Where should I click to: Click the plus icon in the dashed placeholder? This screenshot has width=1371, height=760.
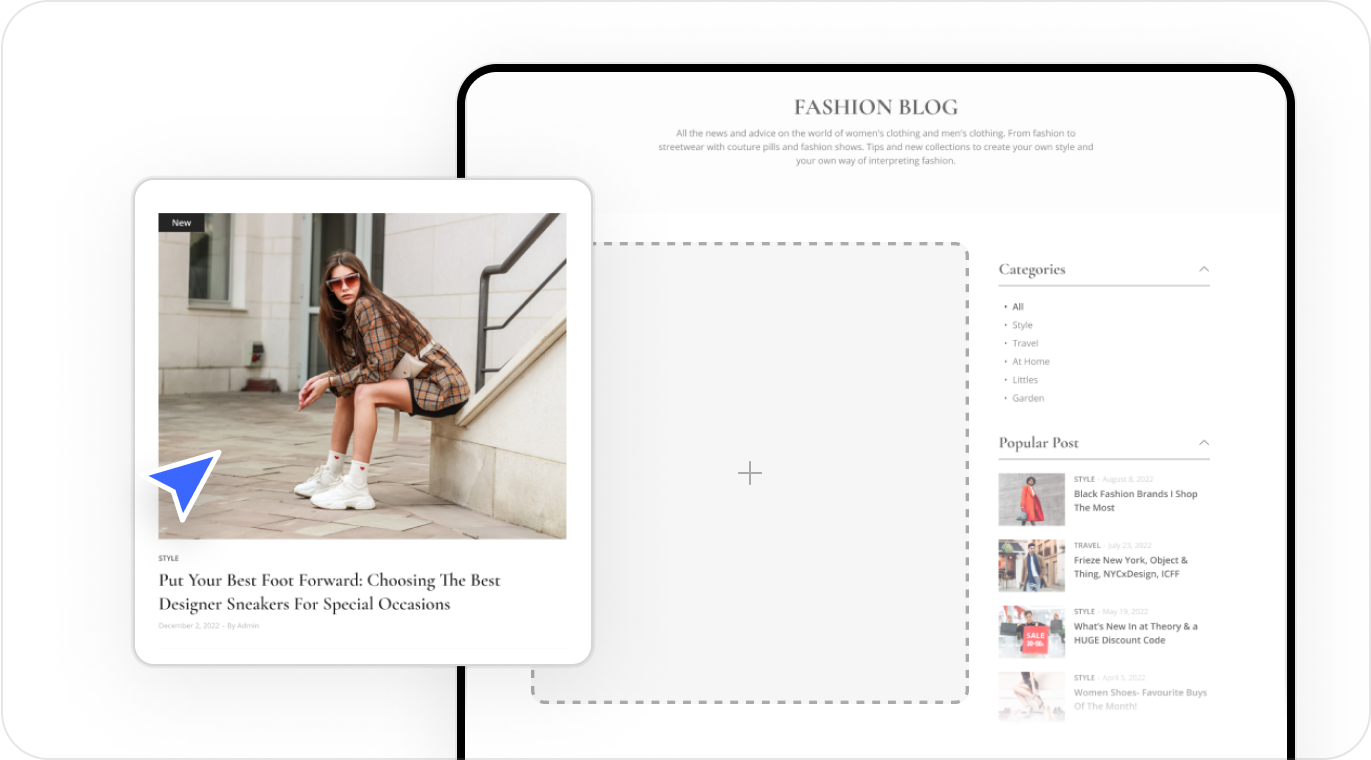click(x=749, y=474)
